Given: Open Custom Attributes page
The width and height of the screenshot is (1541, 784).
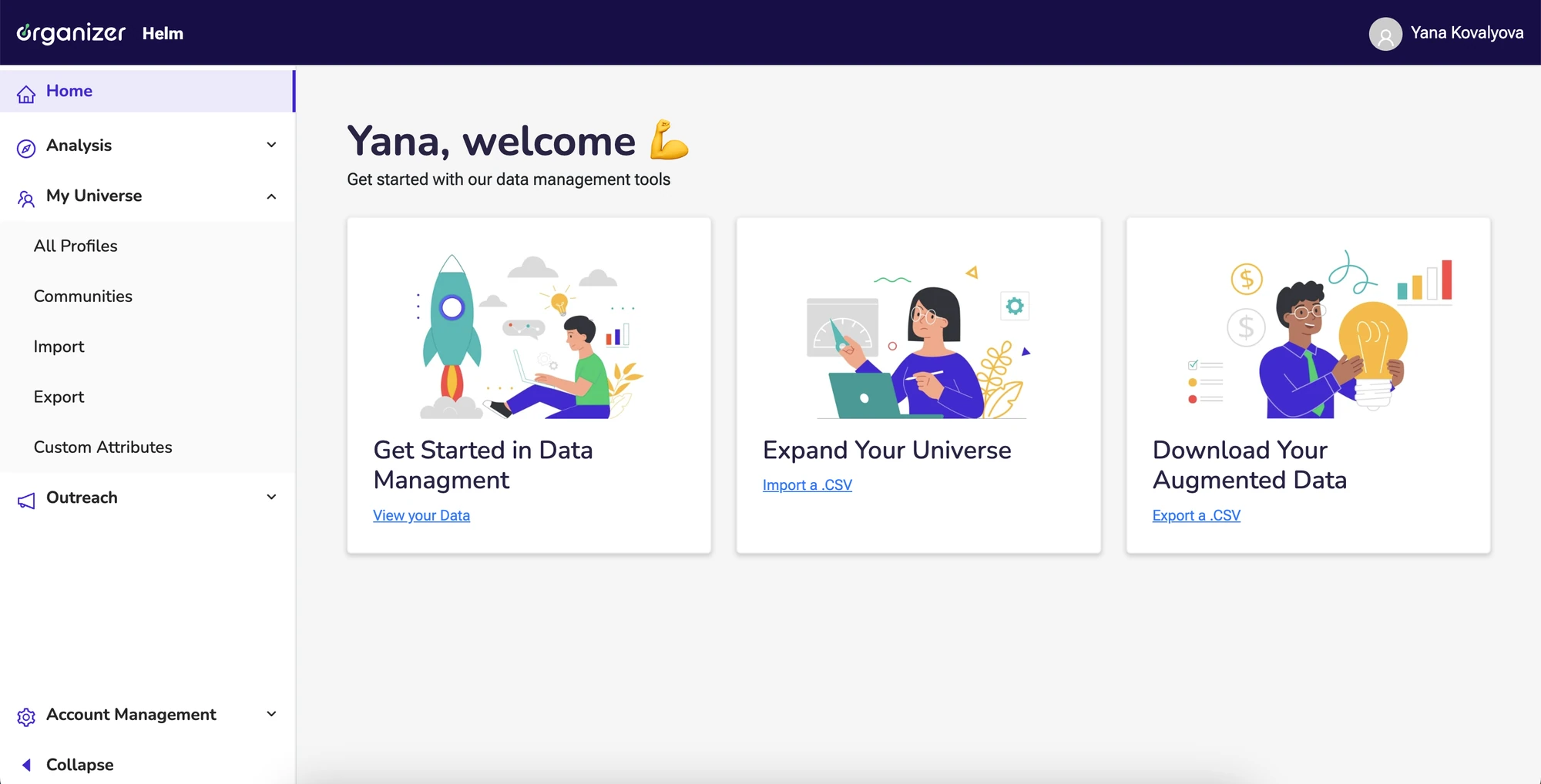Looking at the screenshot, I should [x=102, y=447].
